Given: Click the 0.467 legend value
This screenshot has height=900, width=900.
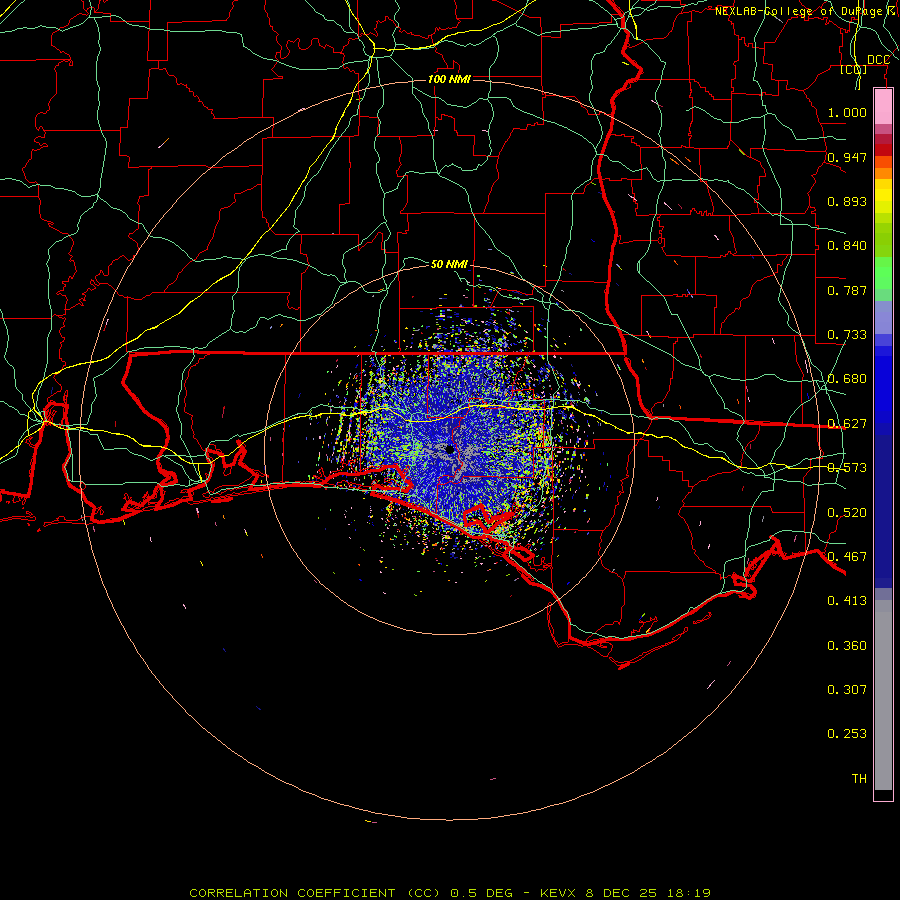Looking at the screenshot, I should [x=847, y=557].
